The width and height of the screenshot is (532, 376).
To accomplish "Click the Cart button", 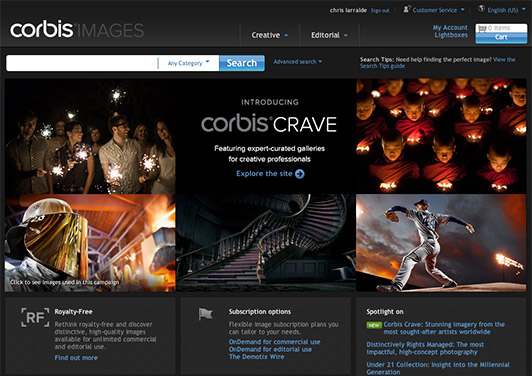I will pos(501,37).
